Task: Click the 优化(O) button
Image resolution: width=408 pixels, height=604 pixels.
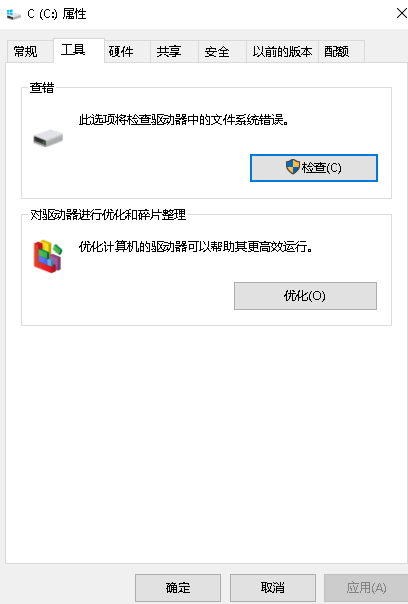Action: pyautogui.click(x=305, y=296)
